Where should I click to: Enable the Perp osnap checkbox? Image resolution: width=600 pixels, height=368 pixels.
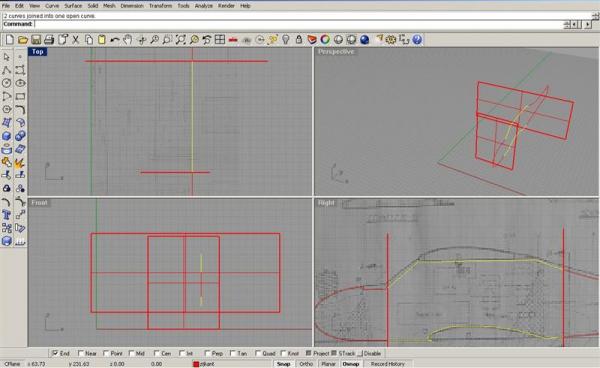207,353
